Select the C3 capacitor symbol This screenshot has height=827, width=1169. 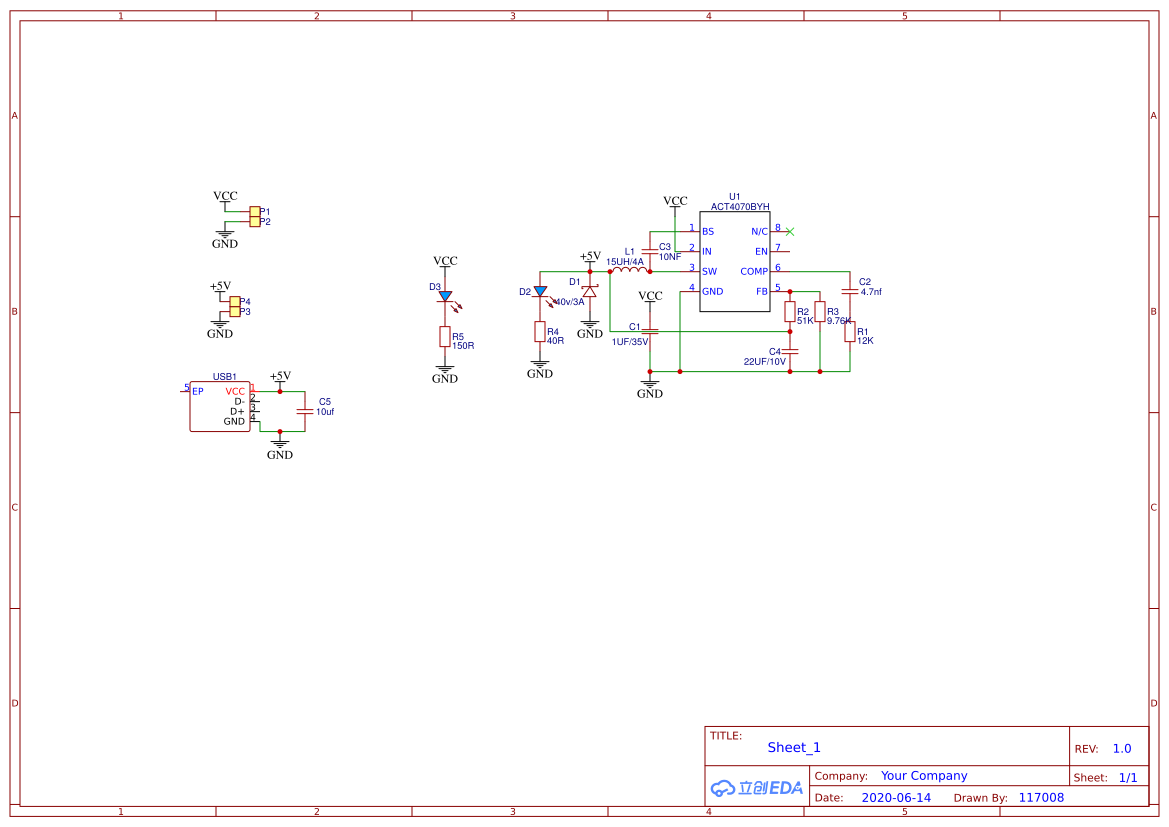[x=649, y=251]
